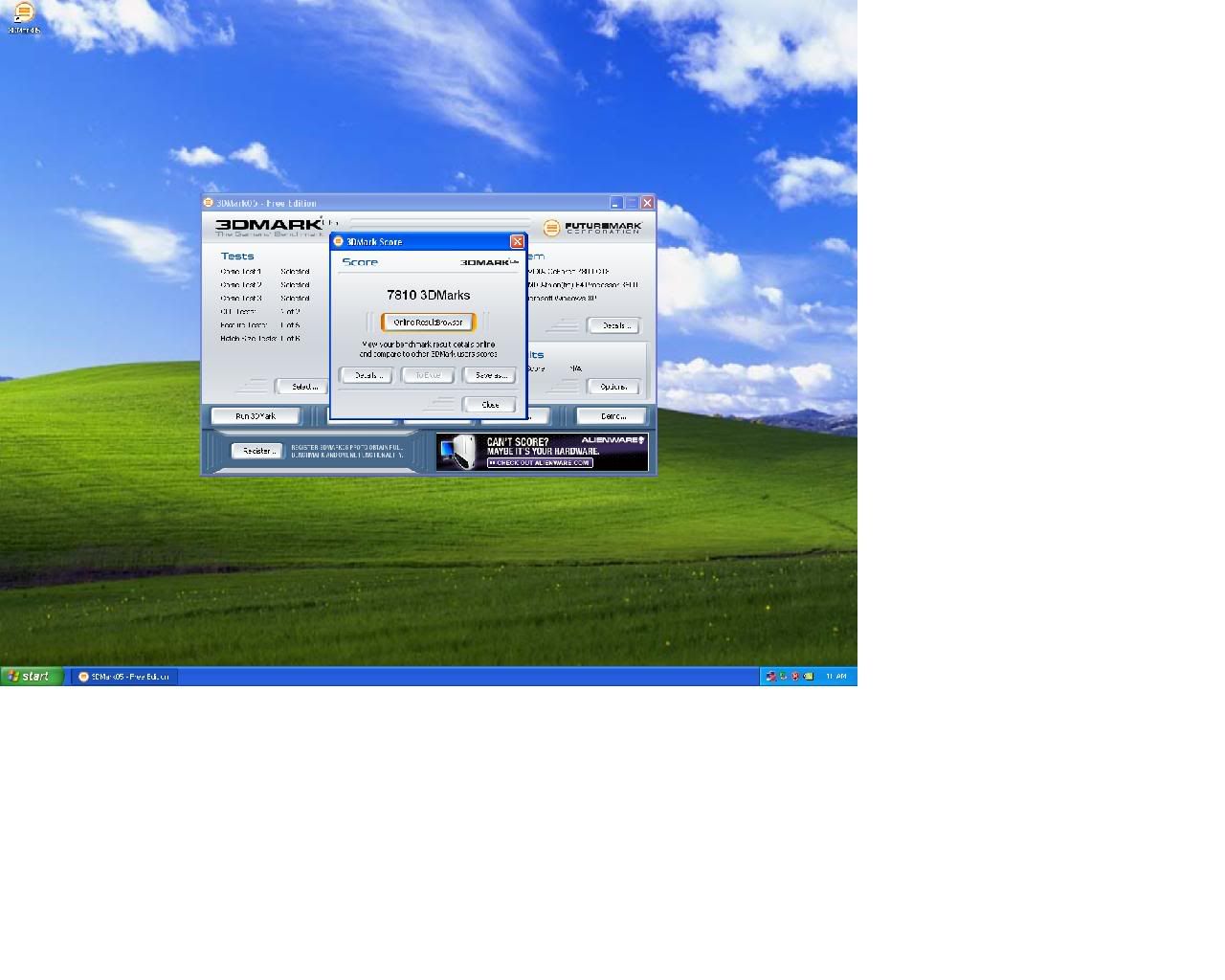Click the Alienware computer banner image
This screenshot has width=1225, height=980.
(543, 453)
